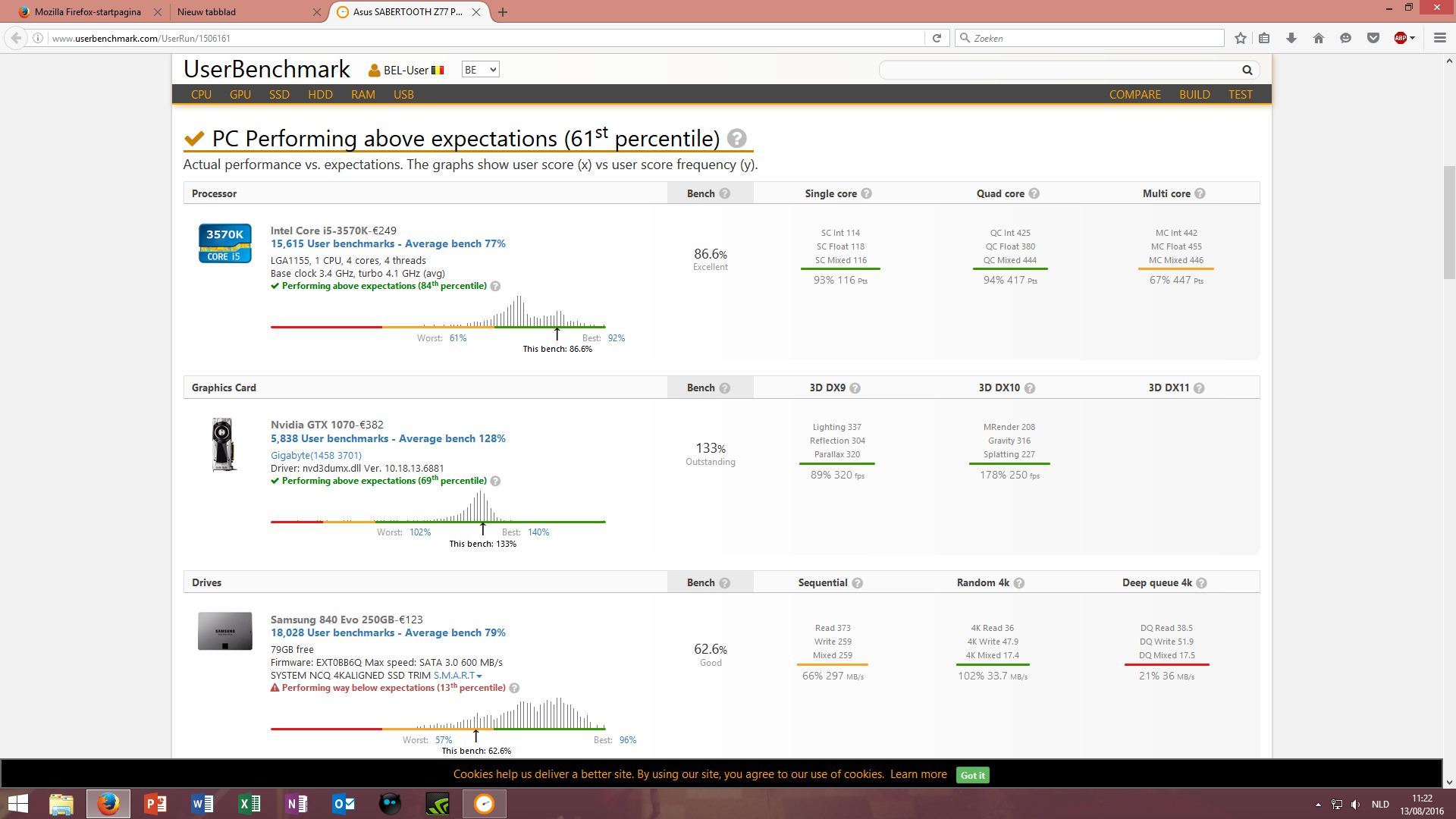The height and width of the screenshot is (819, 1456).
Task: Open the Gigabyte(1458 3701) link
Action: pyautogui.click(x=316, y=455)
